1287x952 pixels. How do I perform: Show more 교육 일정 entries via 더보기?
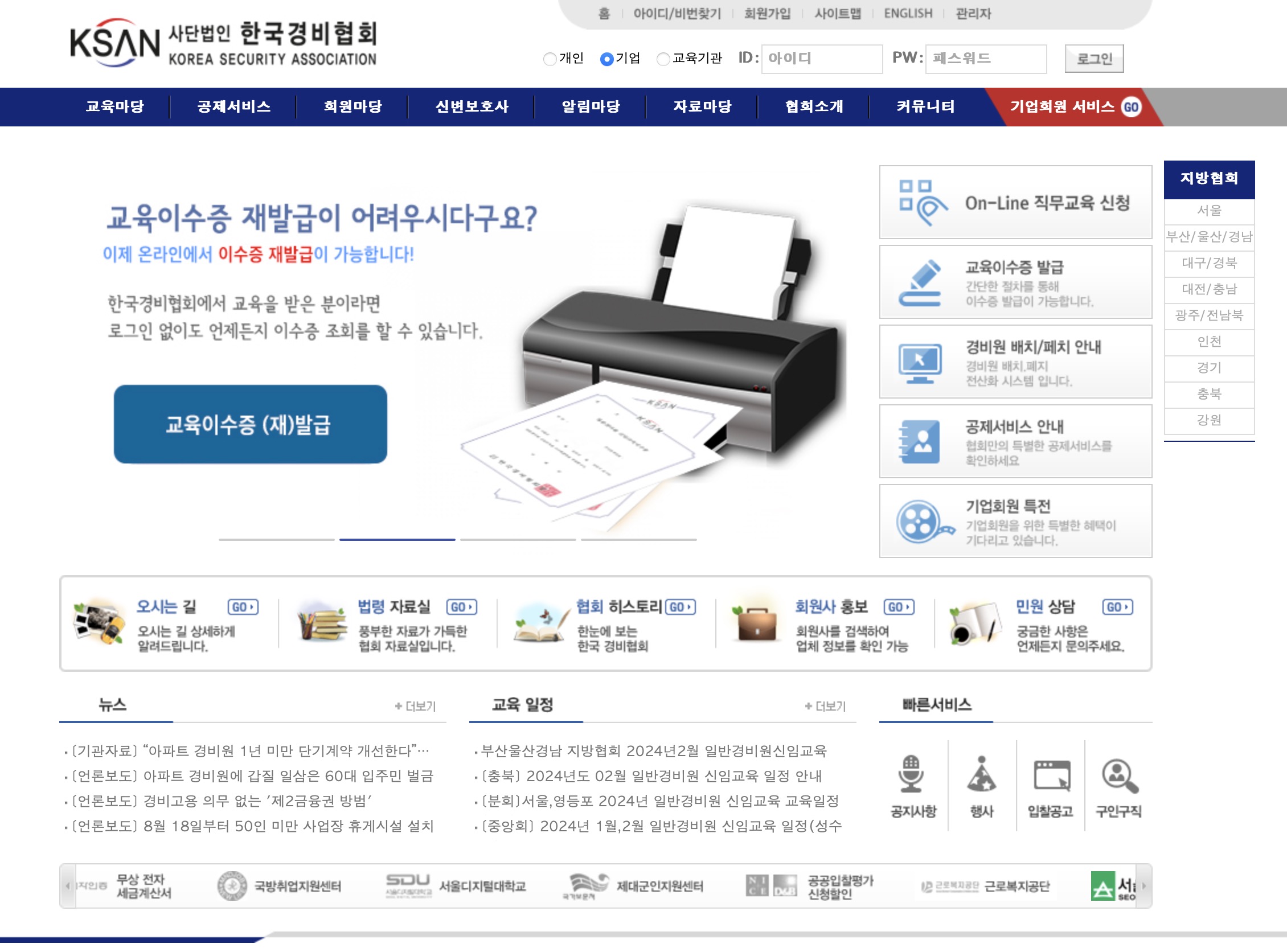click(x=825, y=705)
